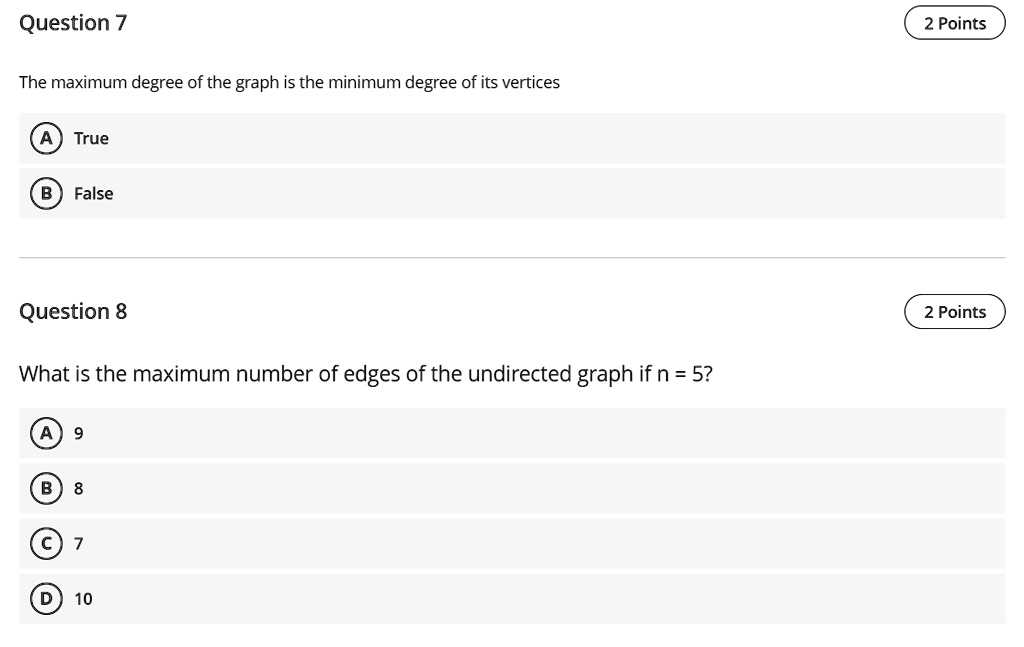This screenshot has width=1024, height=647.
Task: Click the 2 Points badge for Question 8
Action: 954,311
